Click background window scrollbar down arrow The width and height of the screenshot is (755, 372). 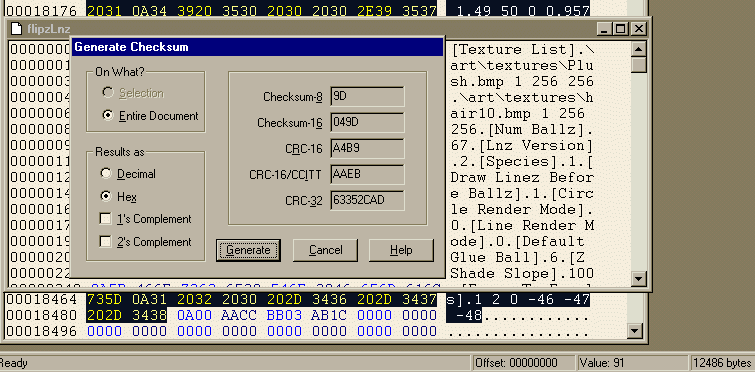[x=636, y=331]
